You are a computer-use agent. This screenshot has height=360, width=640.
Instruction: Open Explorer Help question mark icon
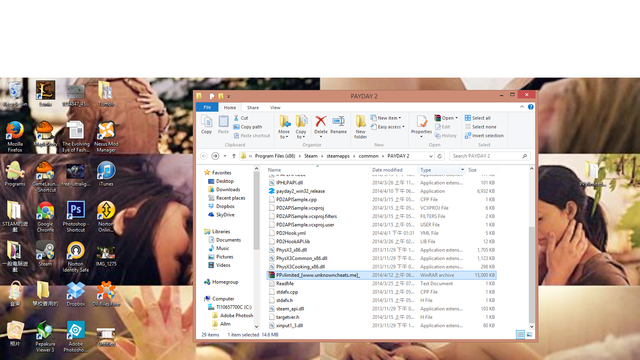[x=531, y=107]
